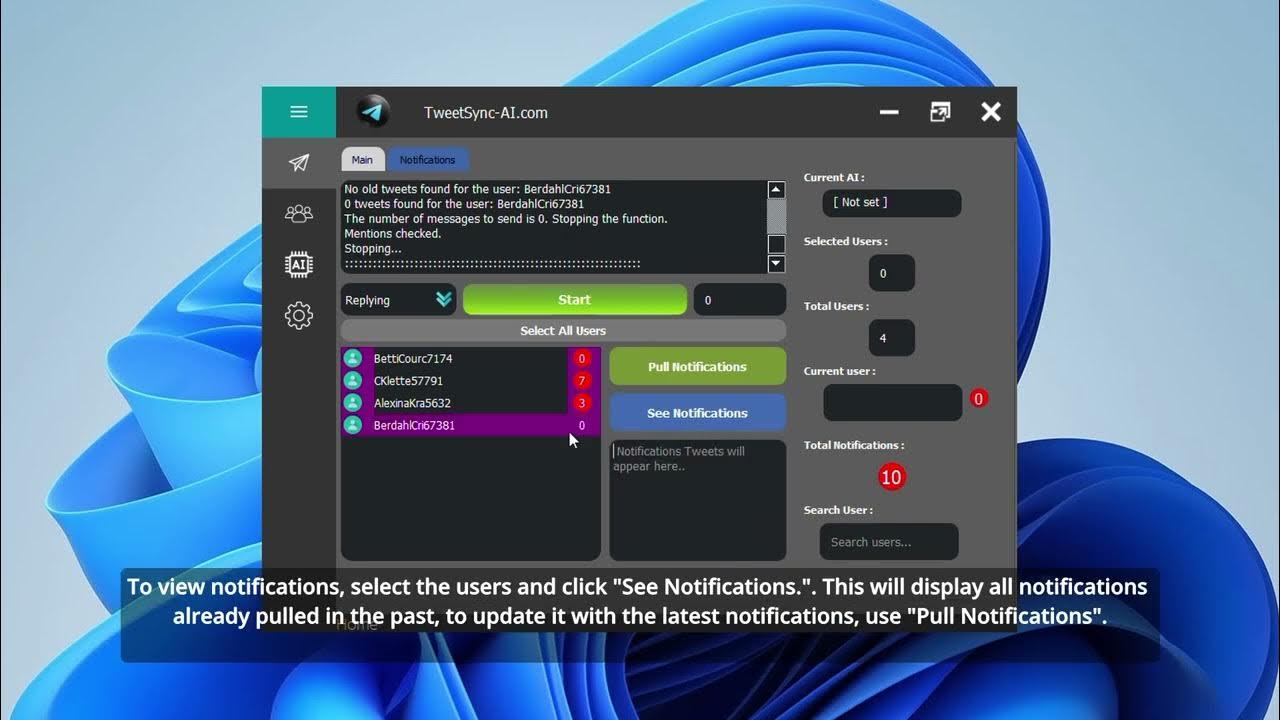The image size is (1280, 720).
Task: Click the Search users input field
Action: [x=888, y=541]
